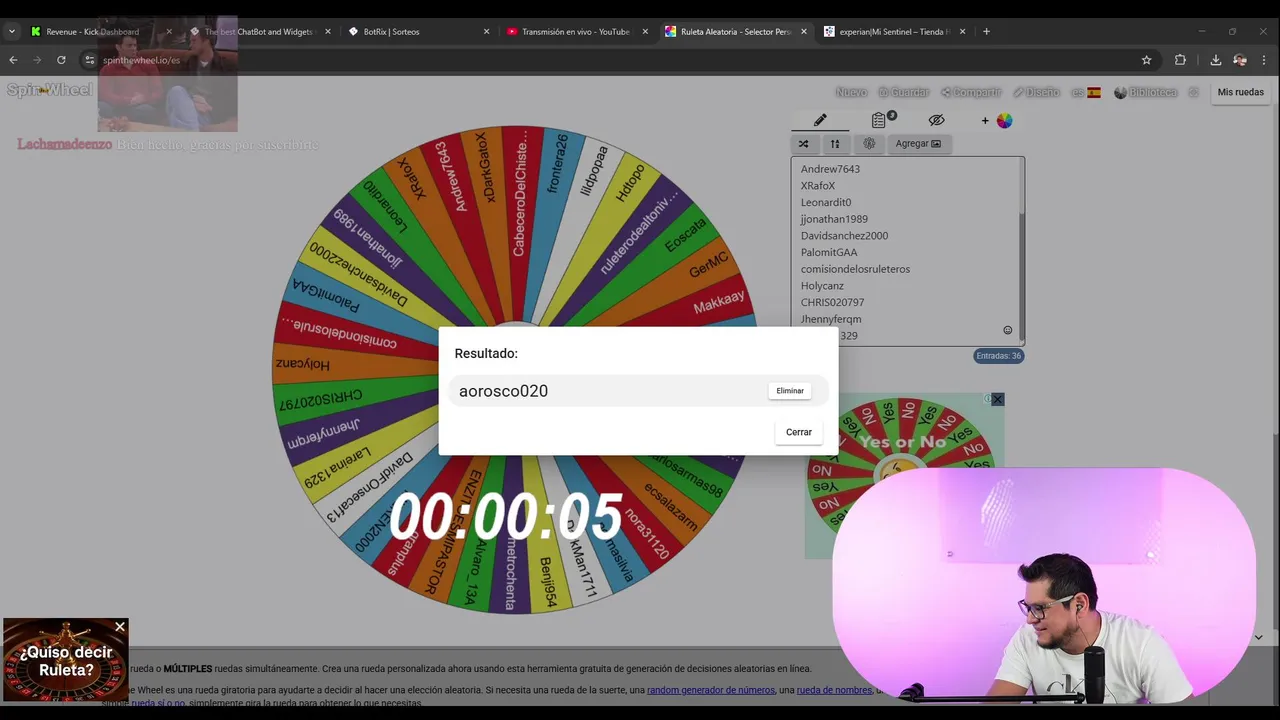Select the pencil edit entries tab

tap(820, 120)
